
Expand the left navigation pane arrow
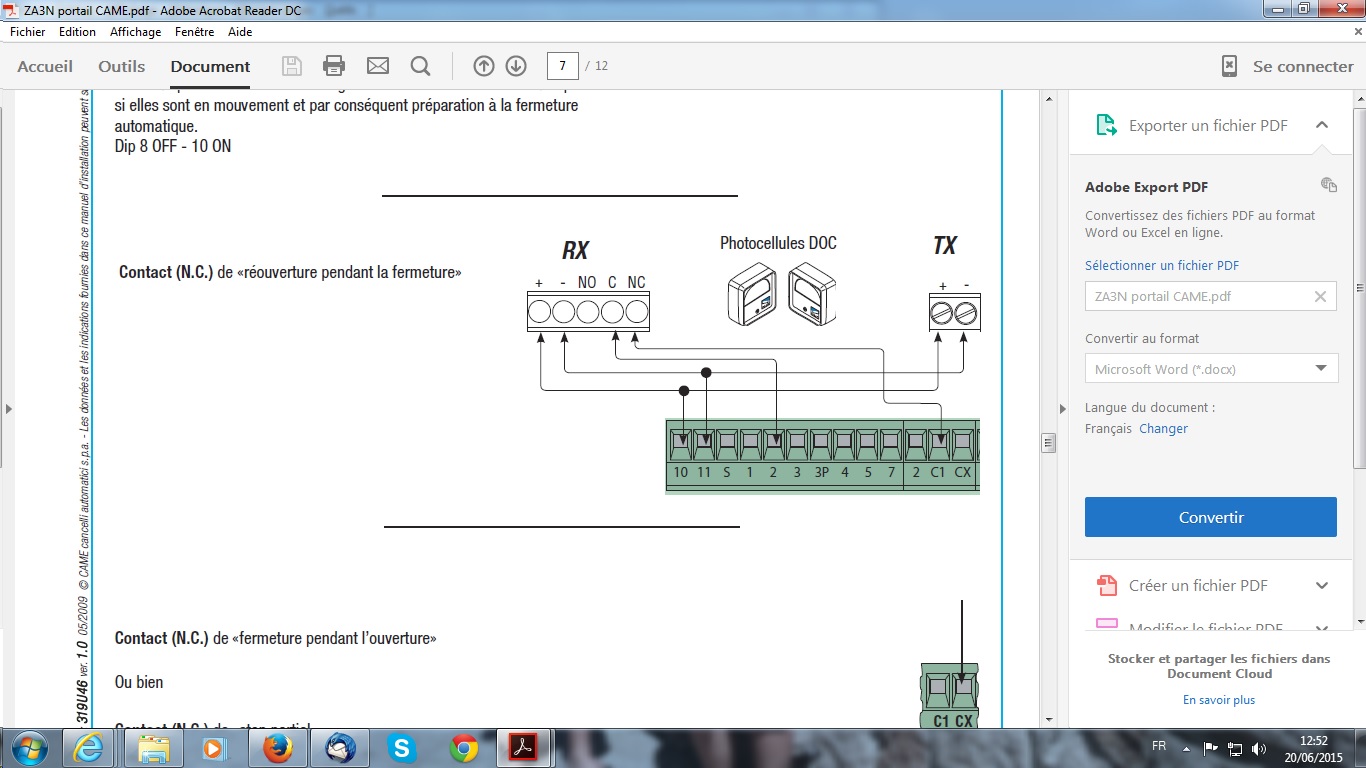tap(7, 408)
